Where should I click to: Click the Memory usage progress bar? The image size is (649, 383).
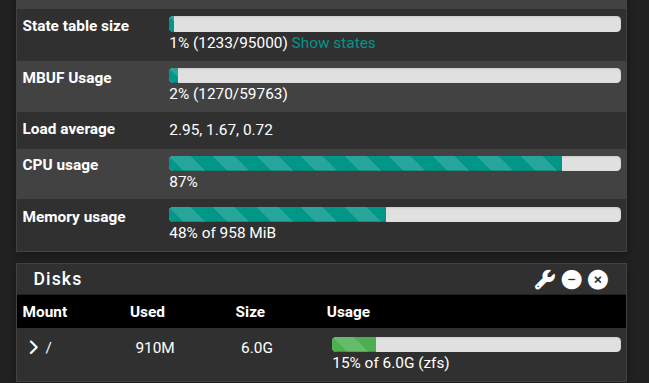[395, 214]
